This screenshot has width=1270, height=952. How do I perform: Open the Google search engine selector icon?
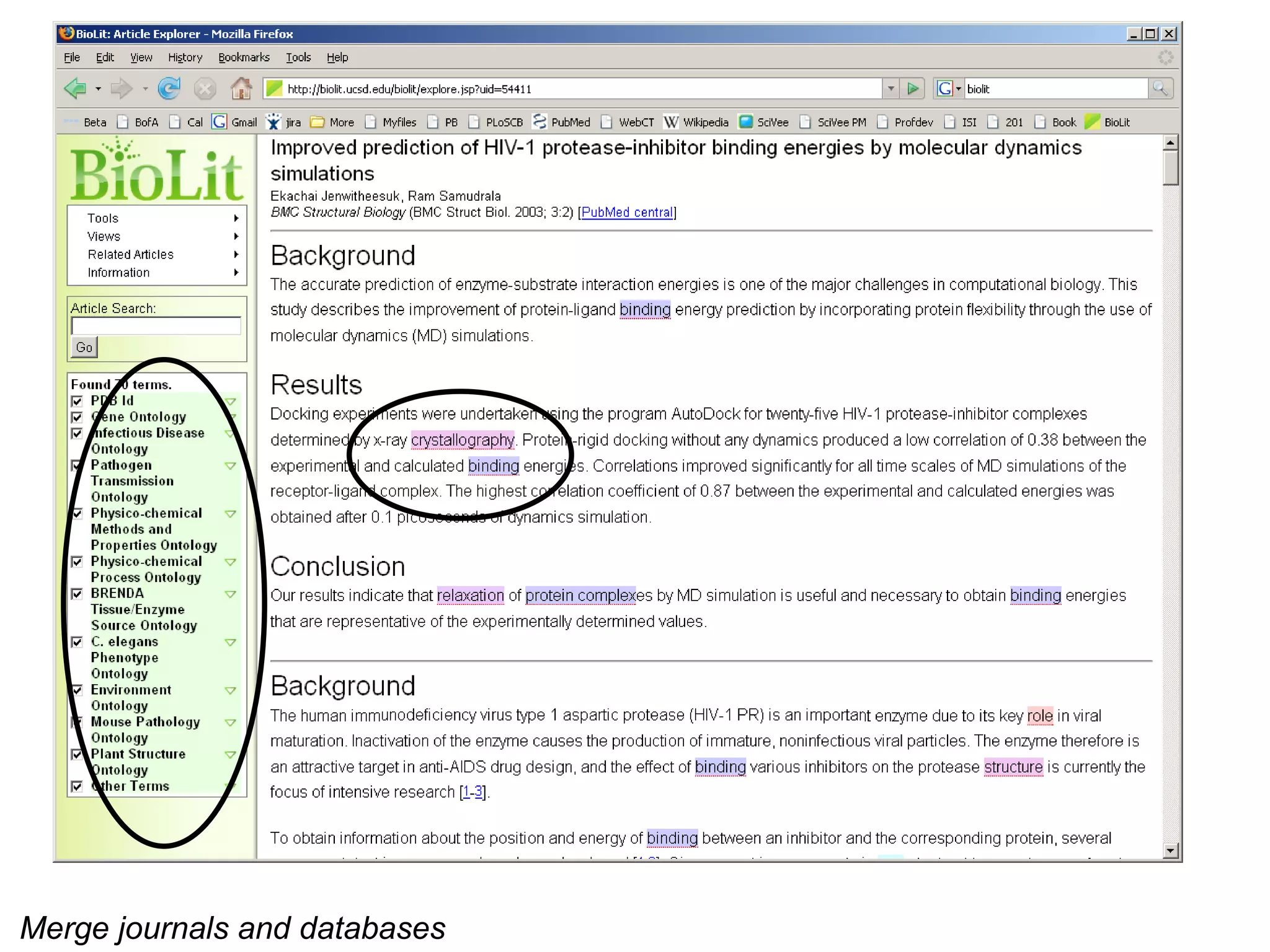tap(949, 89)
